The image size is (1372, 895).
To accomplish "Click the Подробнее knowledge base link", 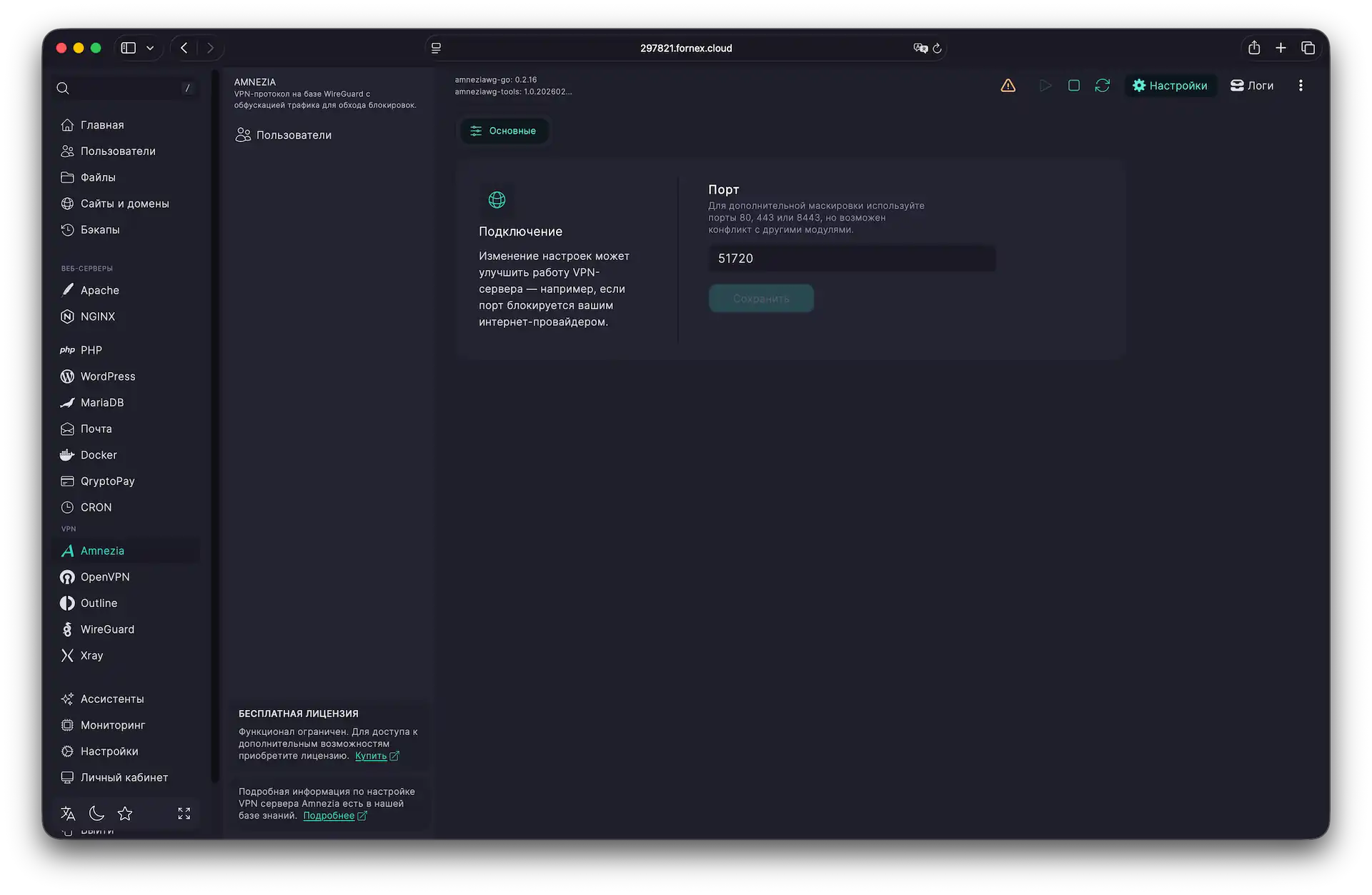I will click(329, 816).
